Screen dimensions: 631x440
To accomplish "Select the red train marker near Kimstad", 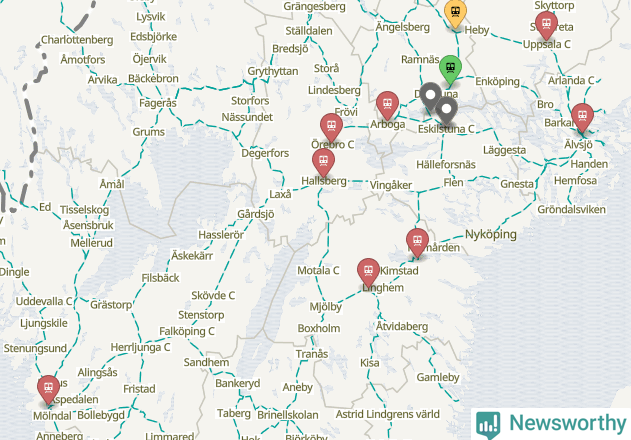I will (417, 242).
